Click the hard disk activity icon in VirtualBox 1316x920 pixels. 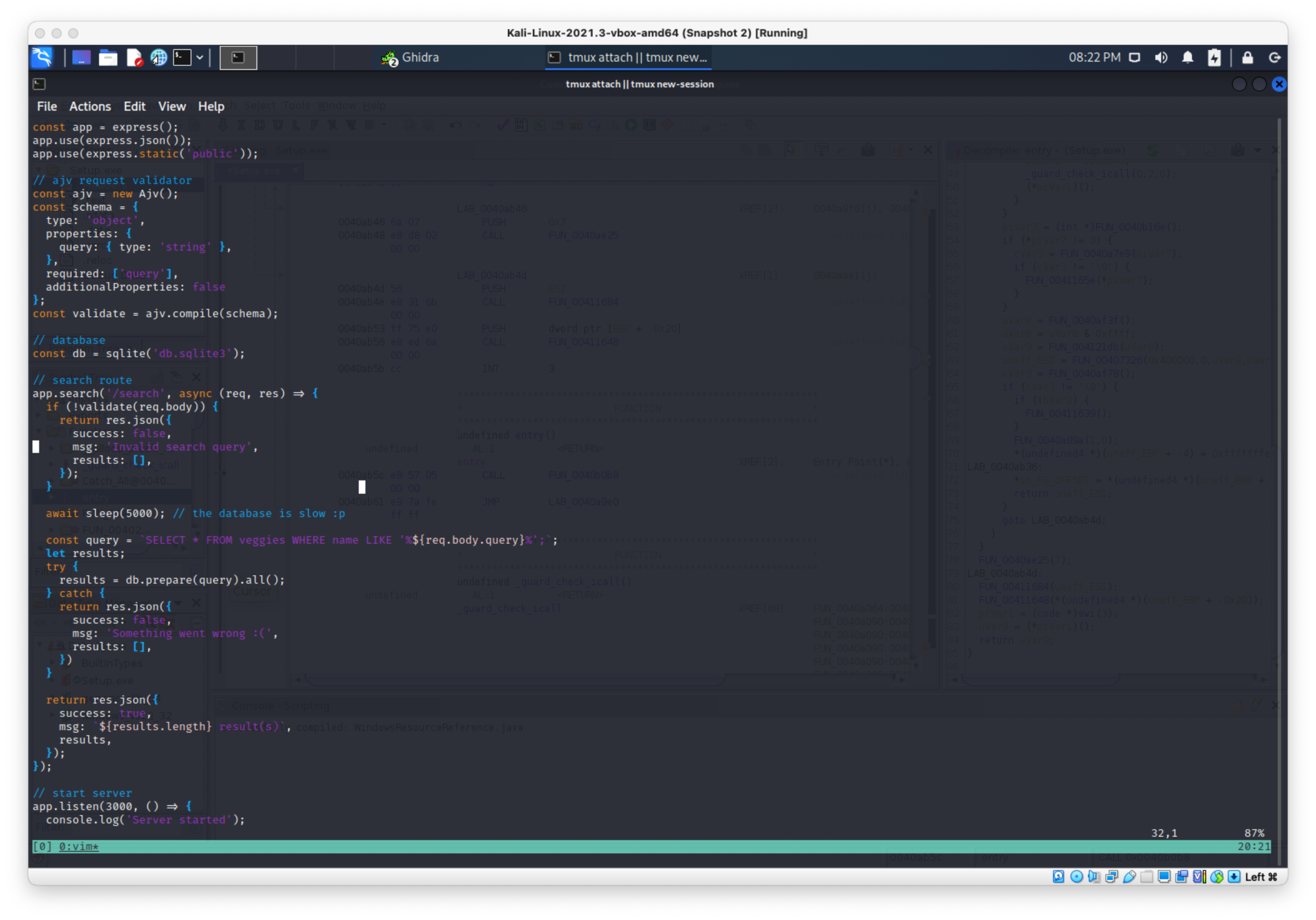pos(1059,877)
